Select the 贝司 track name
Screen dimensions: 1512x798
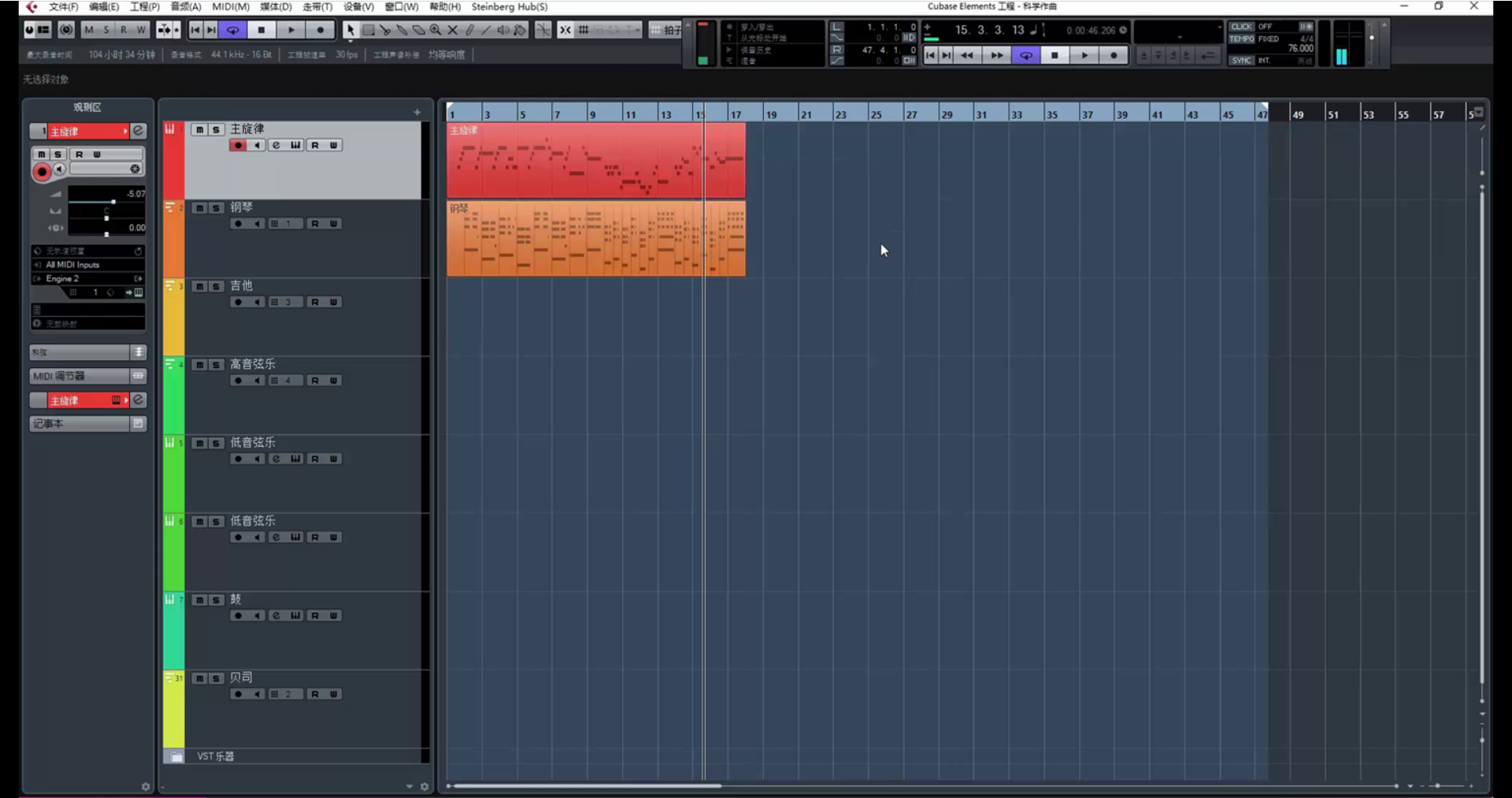click(241, 678)
